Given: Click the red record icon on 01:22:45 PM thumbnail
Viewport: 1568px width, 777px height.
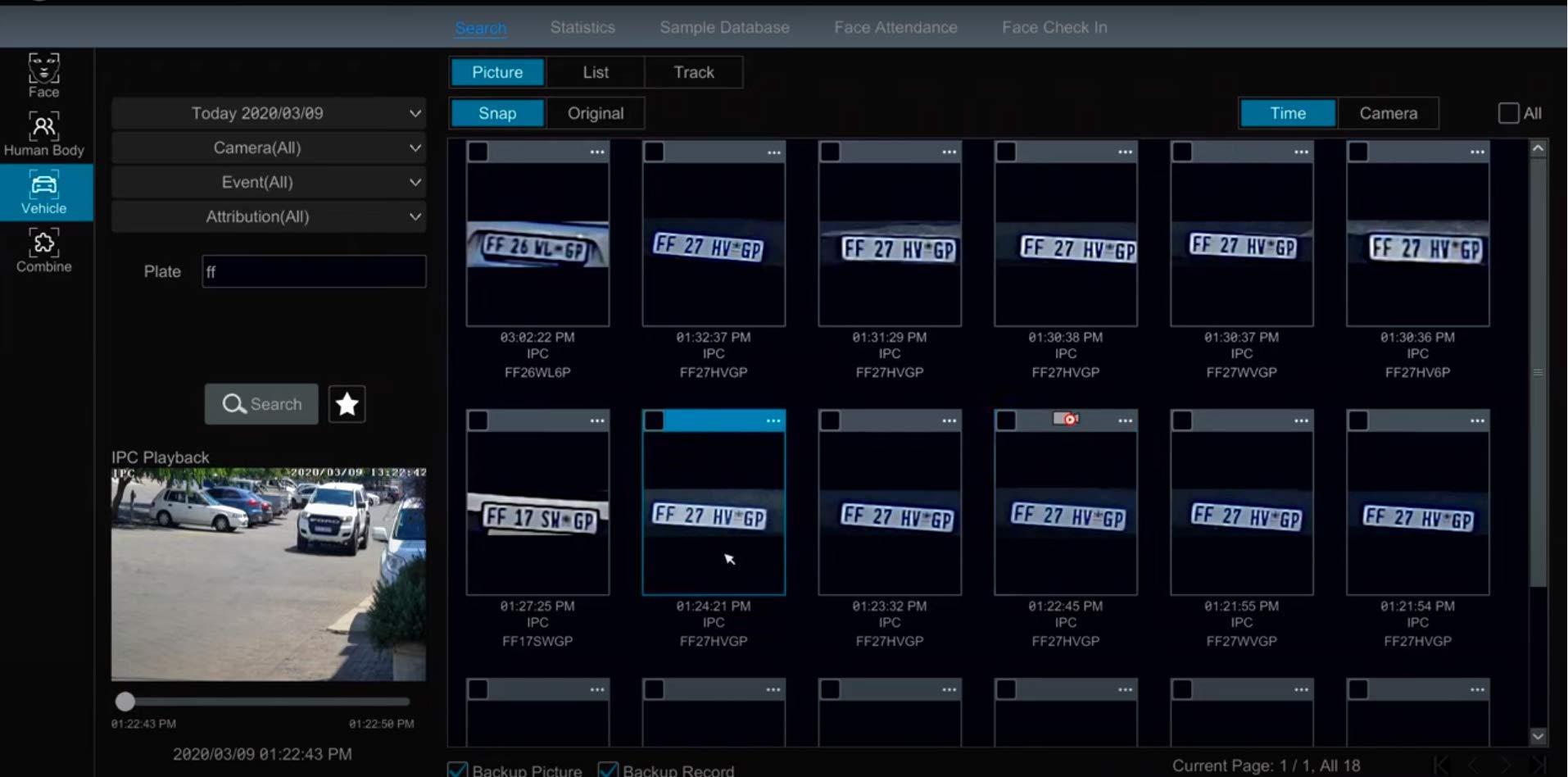Looking at the screenshot, I should [1065, 419].
